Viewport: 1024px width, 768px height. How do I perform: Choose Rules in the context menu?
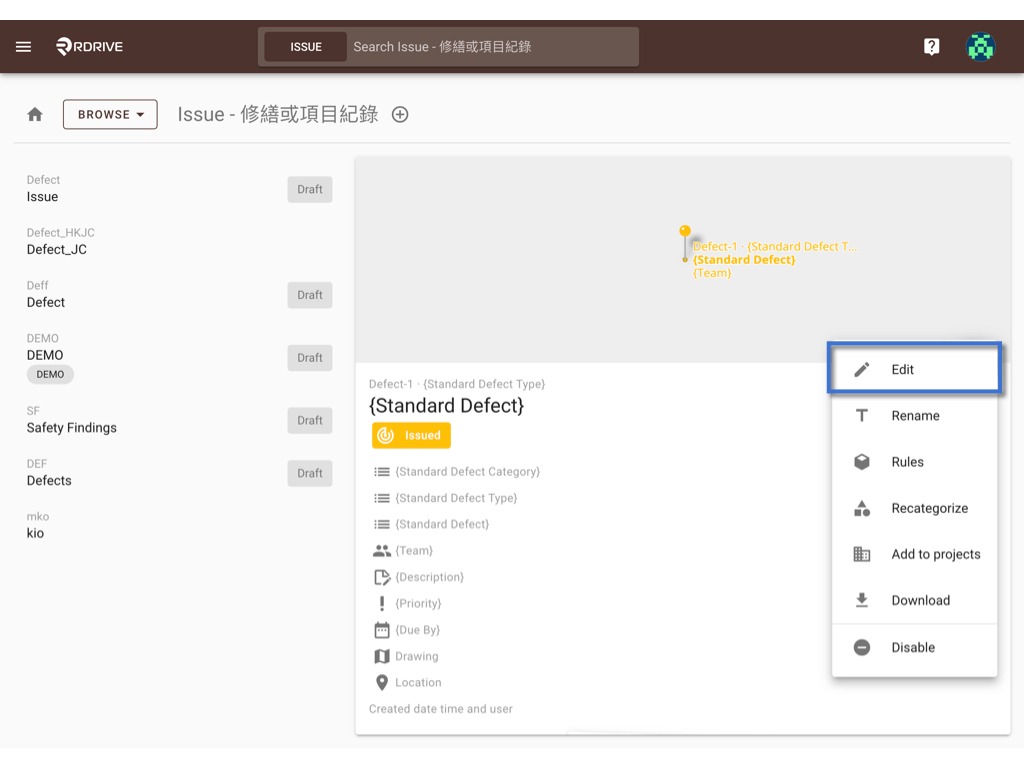[x=914, y=462]
